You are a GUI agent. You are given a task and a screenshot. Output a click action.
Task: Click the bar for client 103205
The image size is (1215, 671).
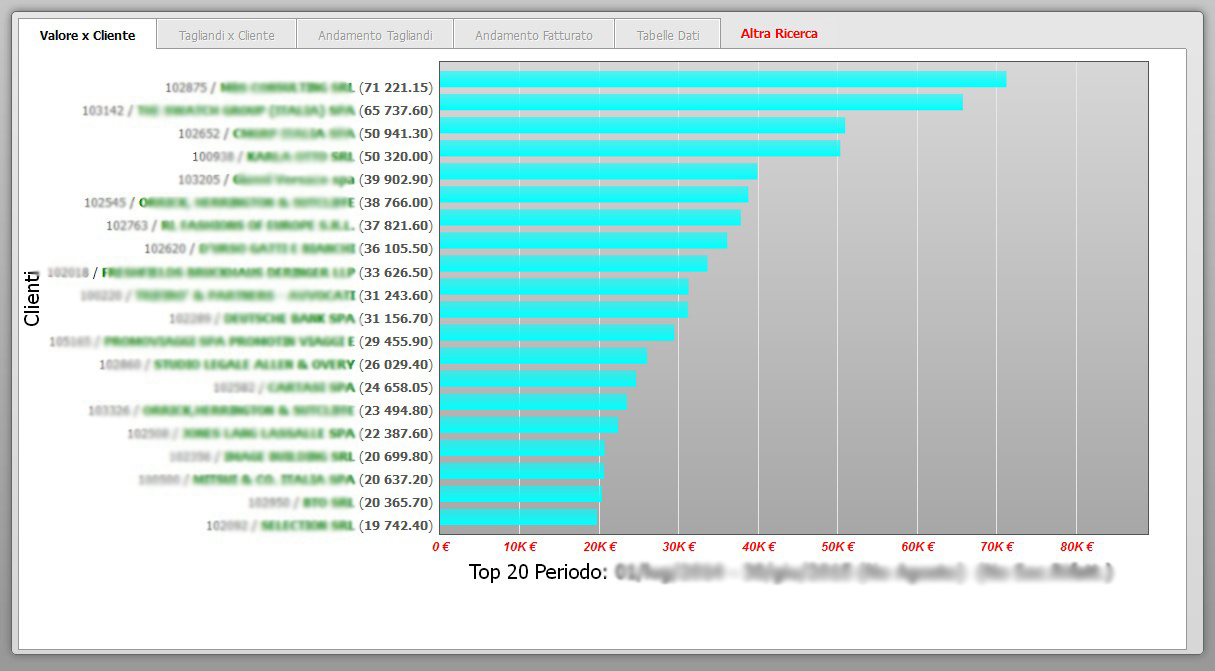[598, 171]
